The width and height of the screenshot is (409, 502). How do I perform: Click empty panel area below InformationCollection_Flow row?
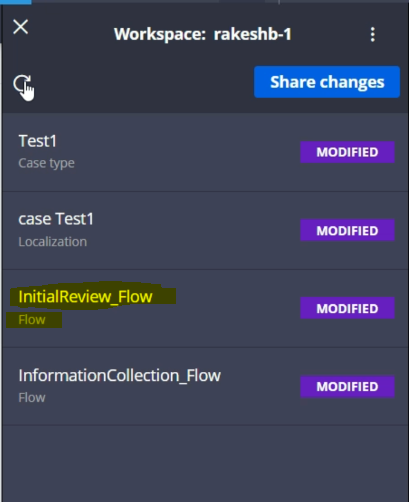tap(205, 463)
